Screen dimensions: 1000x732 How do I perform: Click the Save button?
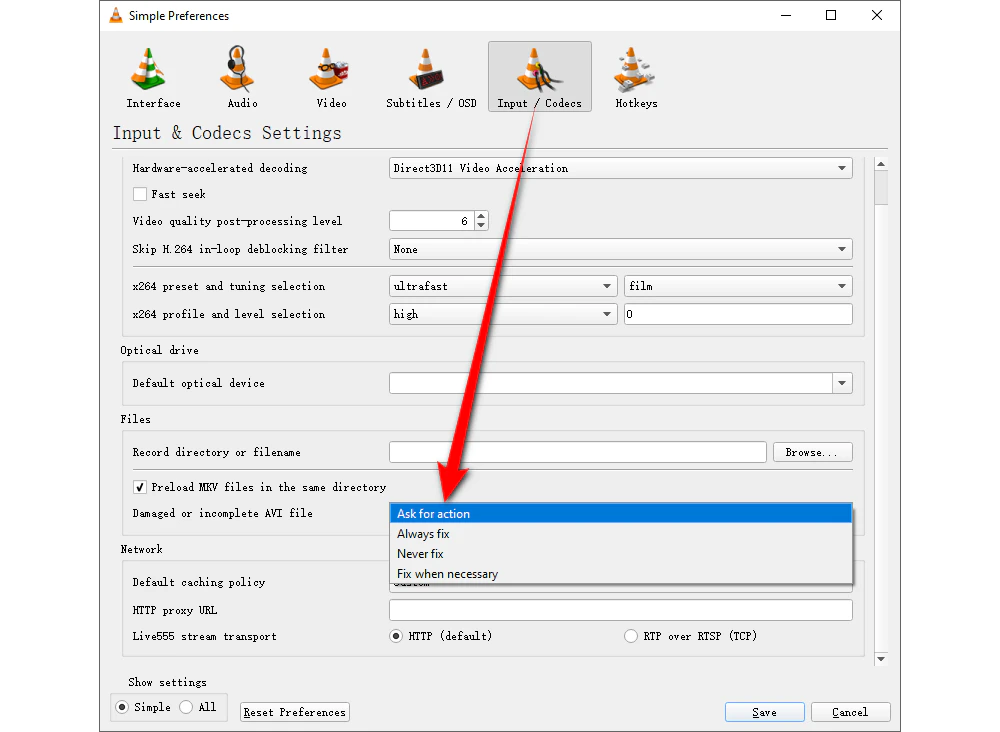765,712
